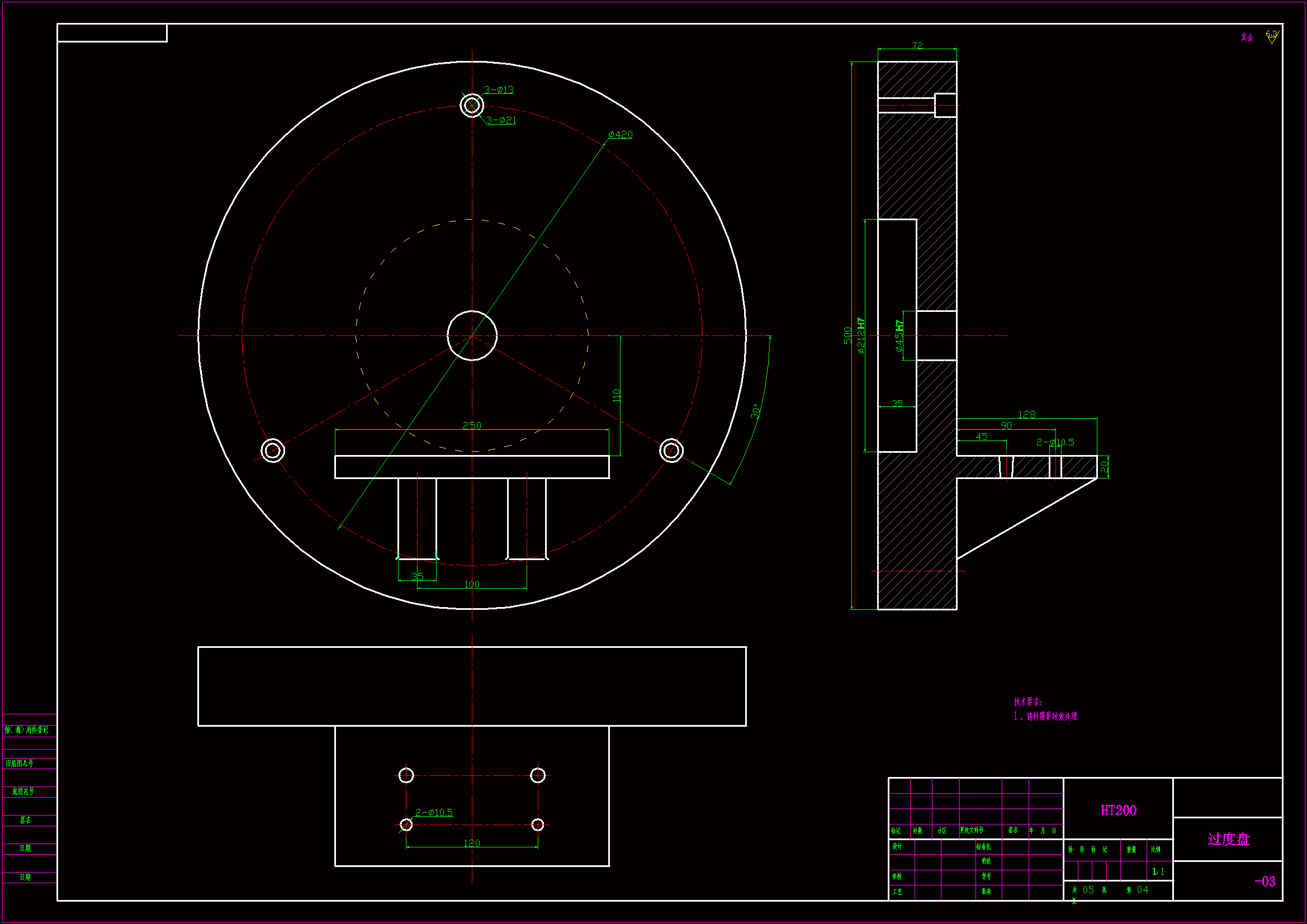Select the 过度盘 part name text
Image resolution: width=1307 pixels, height=924 pixels.
pos(1228,839)
